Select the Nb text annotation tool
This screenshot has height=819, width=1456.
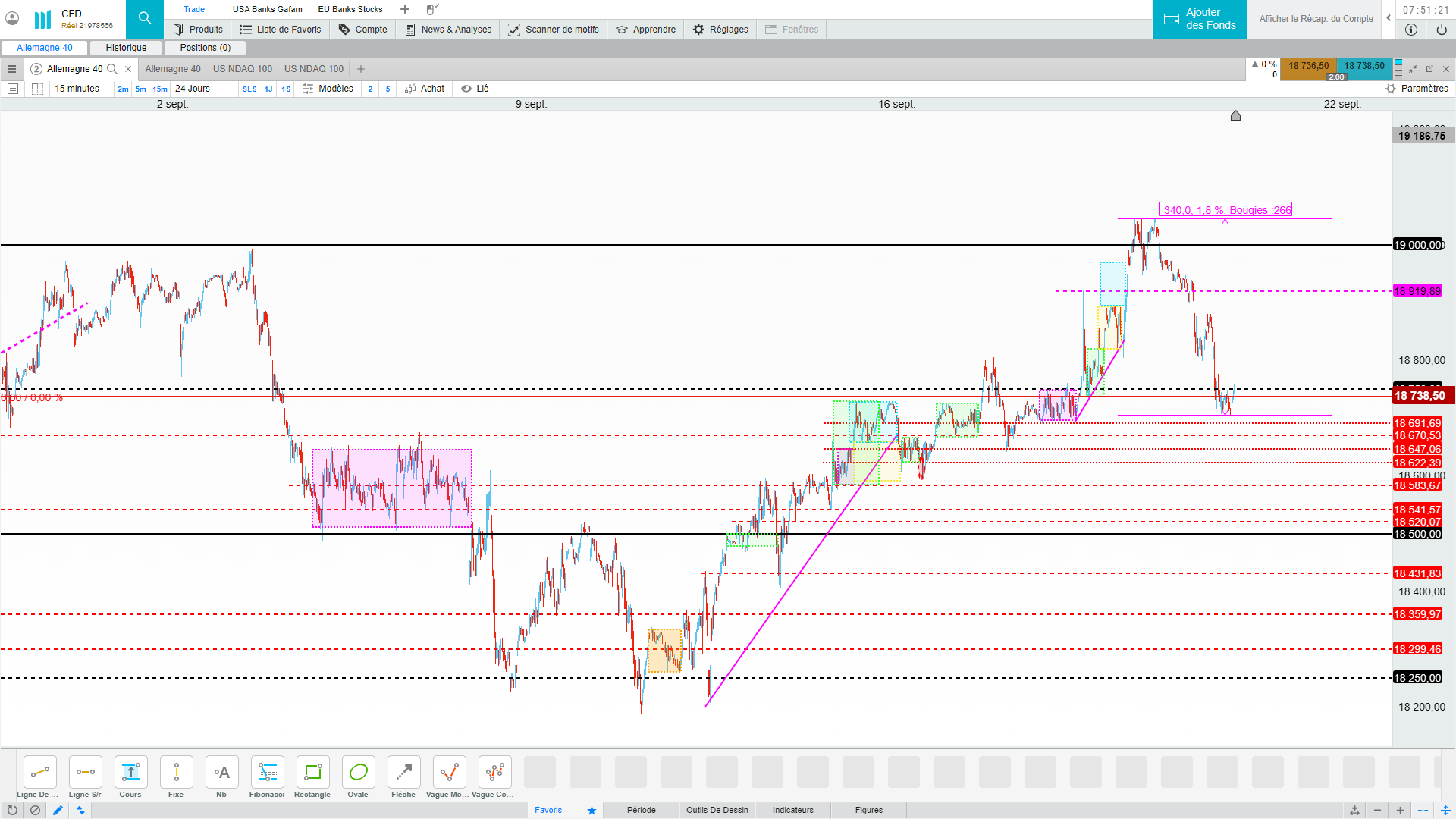pos(221,773)
